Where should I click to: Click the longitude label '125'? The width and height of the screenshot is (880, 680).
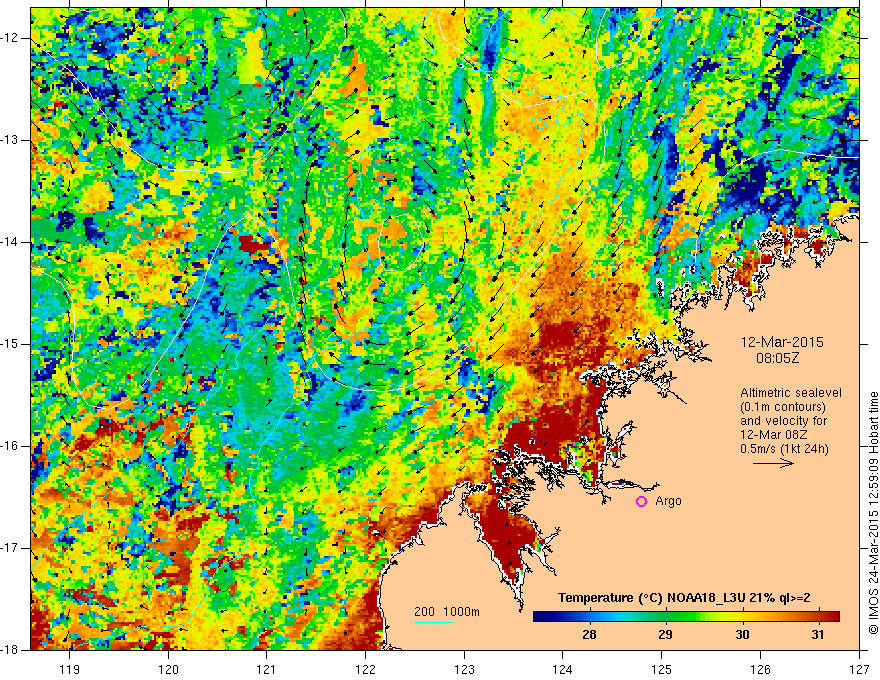tap(662, 669)
